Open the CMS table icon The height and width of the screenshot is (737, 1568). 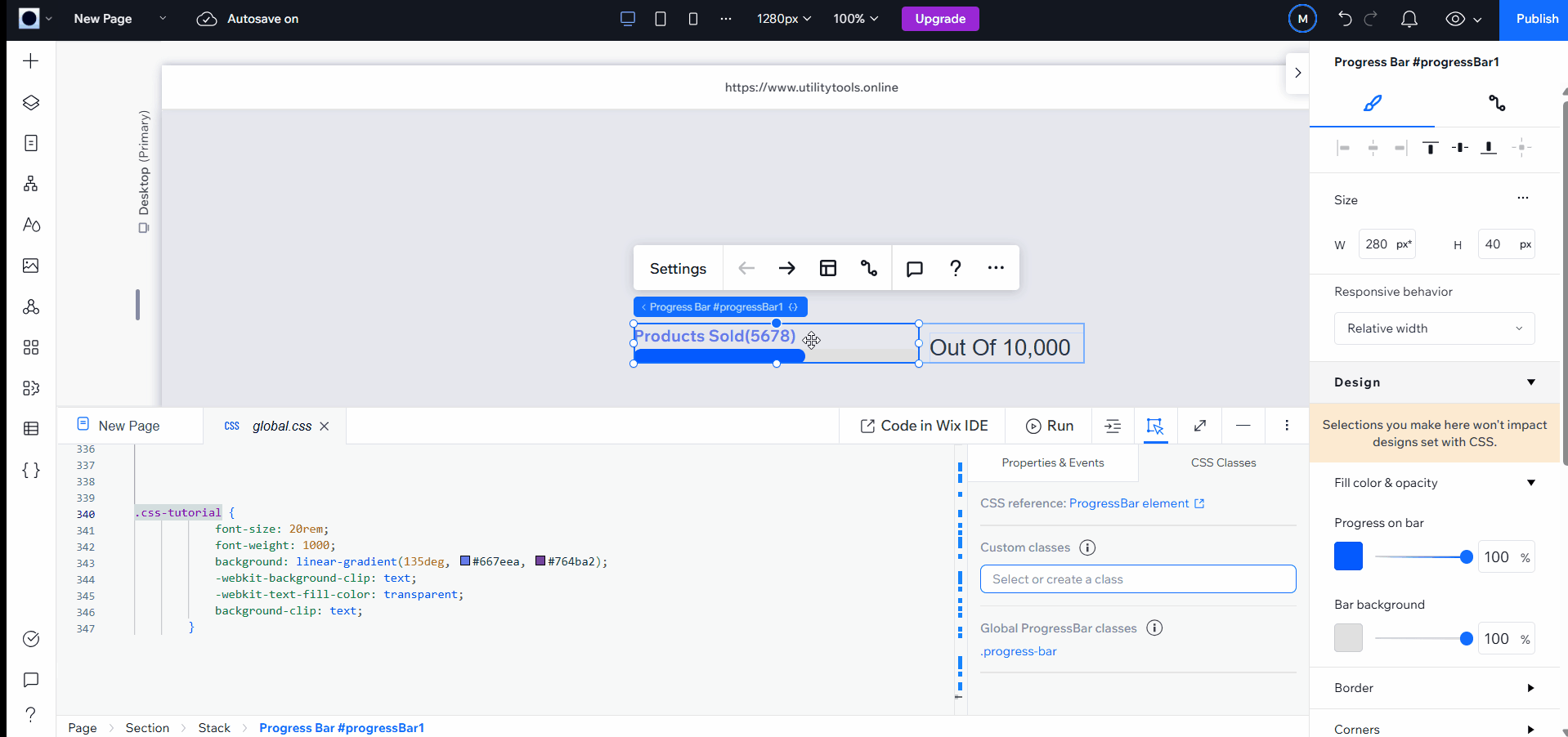(x=30, y=429)
